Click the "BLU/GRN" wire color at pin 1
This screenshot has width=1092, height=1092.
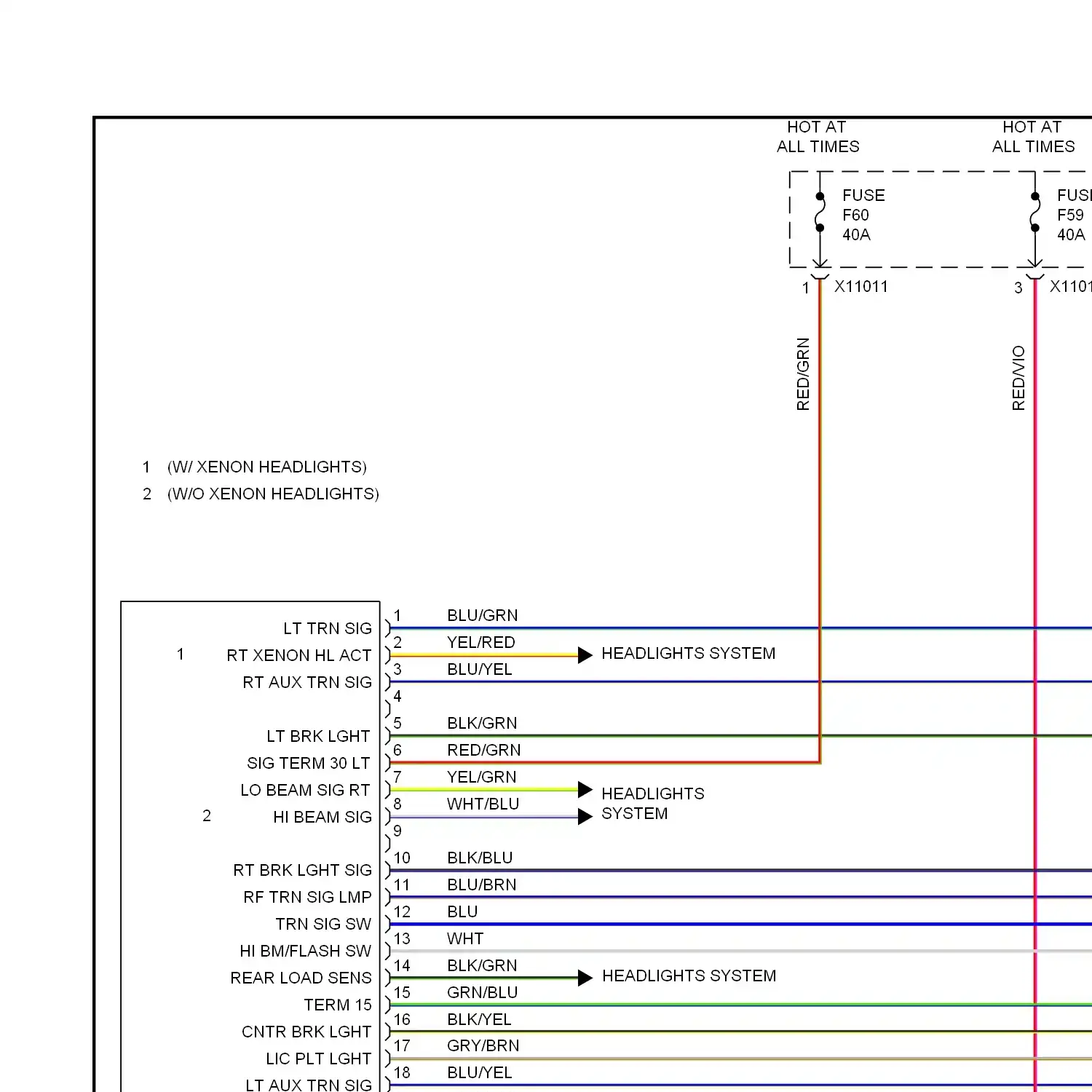point(483,615)
